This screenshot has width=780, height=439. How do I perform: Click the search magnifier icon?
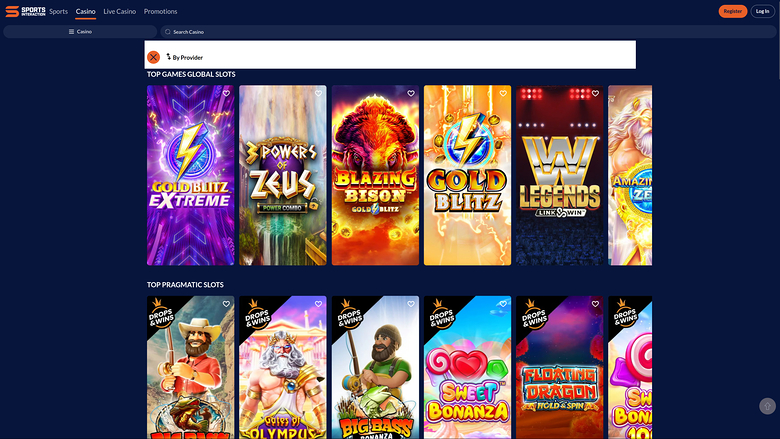click(168, 32)
